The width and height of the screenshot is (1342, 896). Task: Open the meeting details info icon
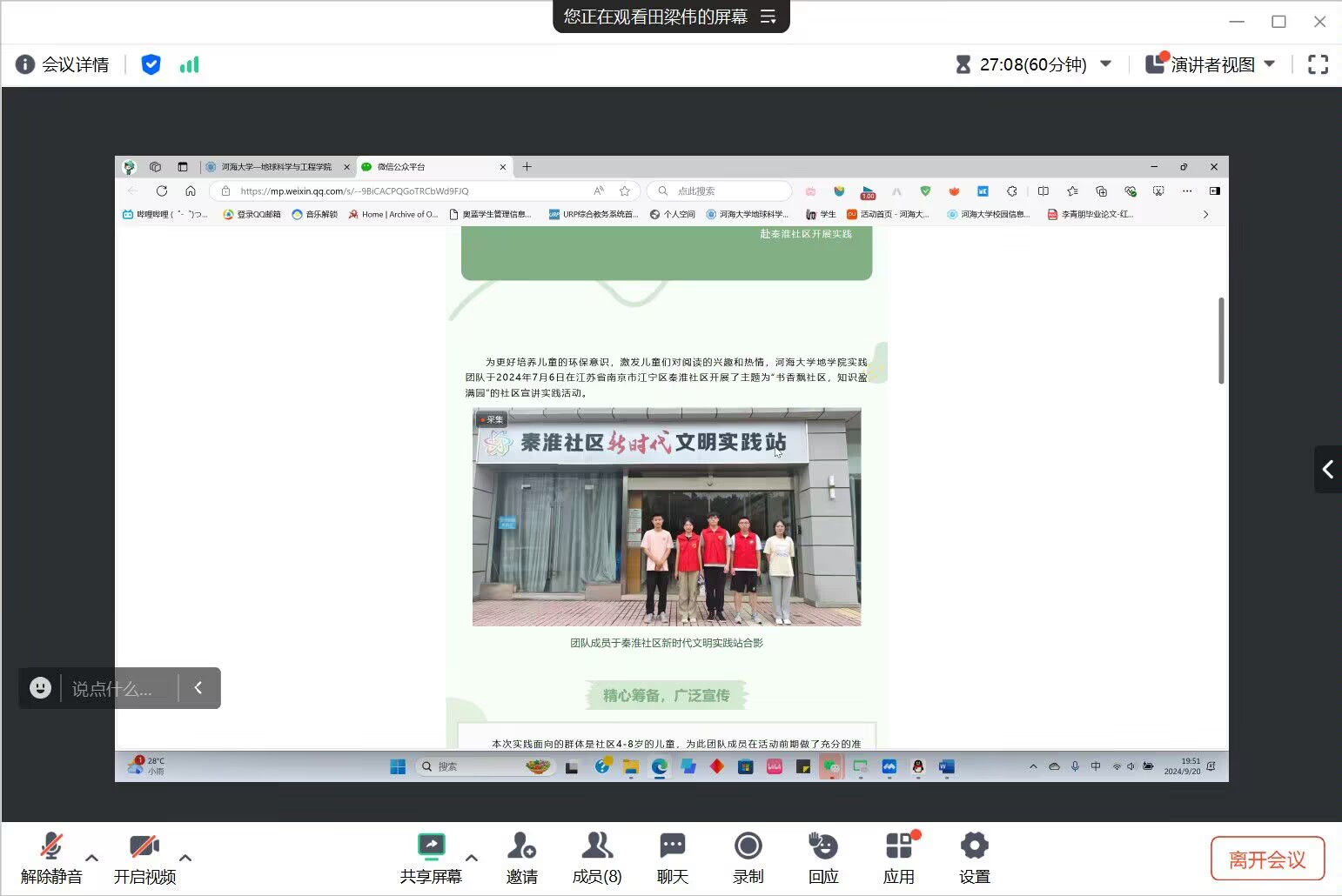(25, 64)
